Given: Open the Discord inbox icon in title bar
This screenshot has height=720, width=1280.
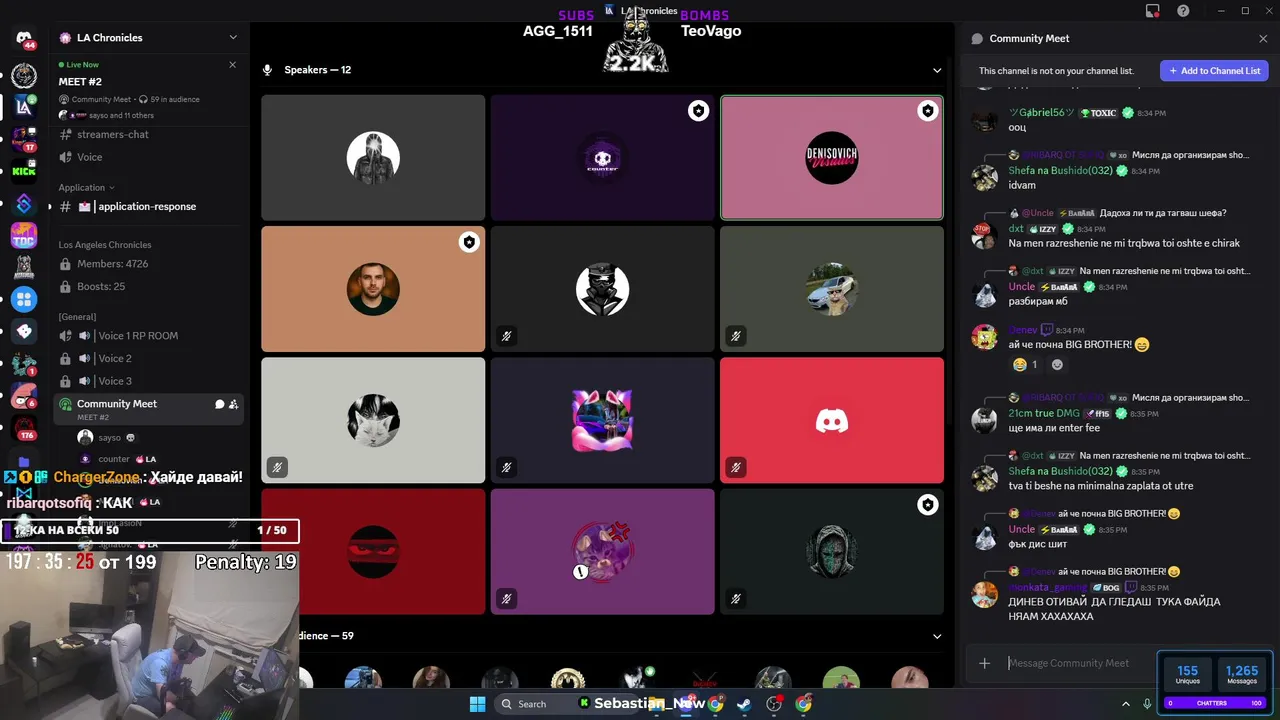Looking at the screenshot, I should [1153, 11].
